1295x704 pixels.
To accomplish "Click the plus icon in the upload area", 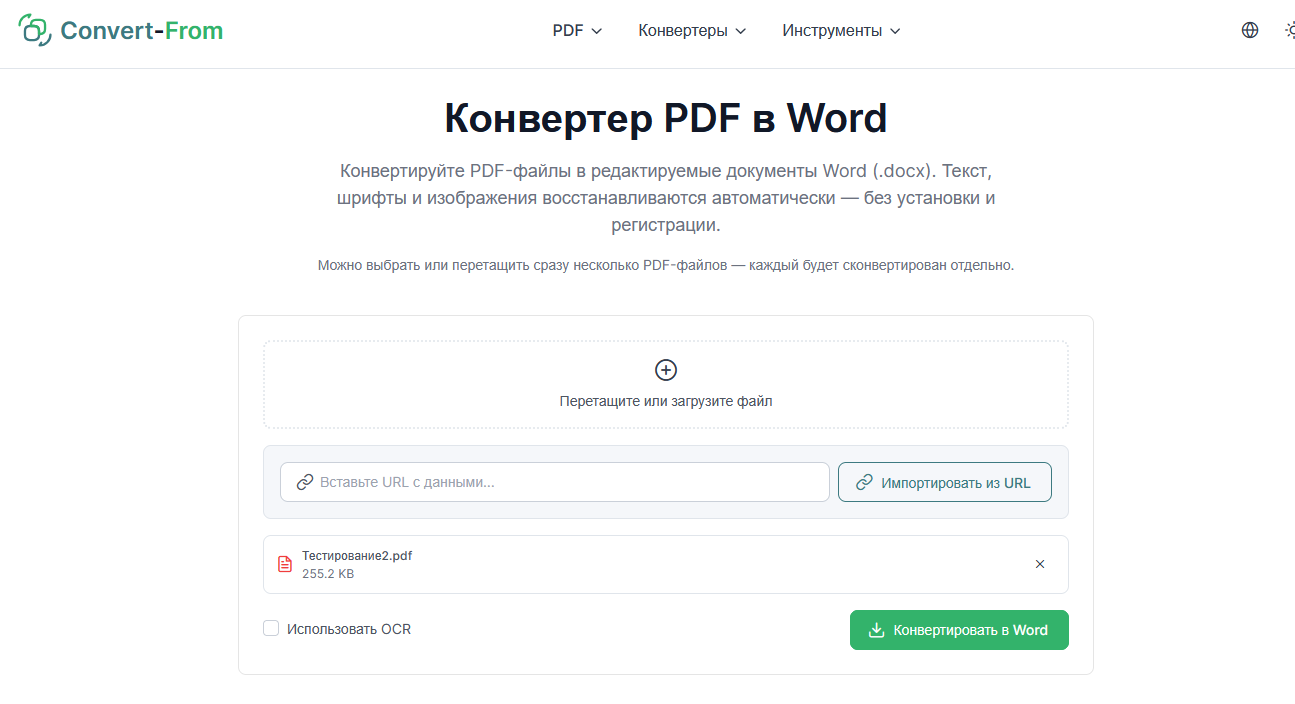I will pyautogui.click(x=666, y=370).
